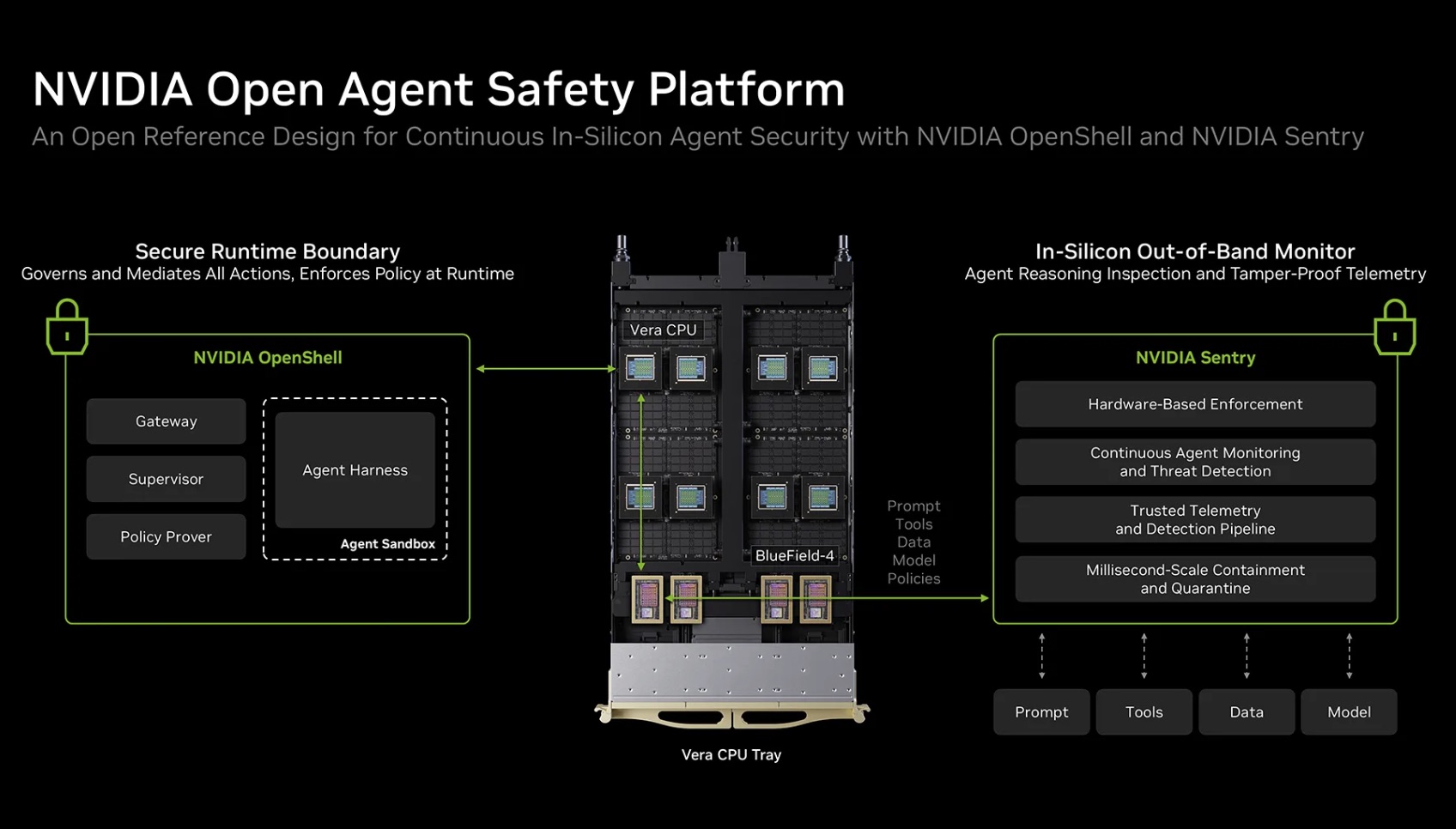
Task: Select the Supervisor box
Action: point(166,479)
